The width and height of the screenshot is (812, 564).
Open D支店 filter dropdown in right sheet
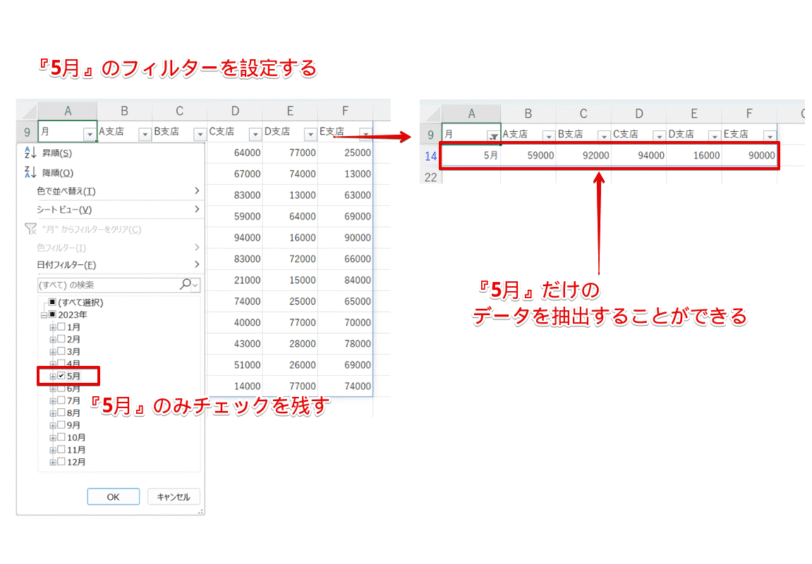(714, 136)
